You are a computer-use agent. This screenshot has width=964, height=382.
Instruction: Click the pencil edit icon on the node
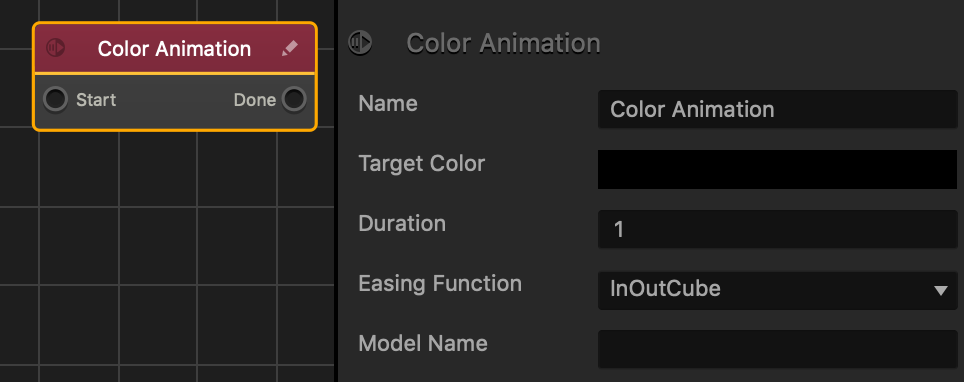tap(290, 49)
